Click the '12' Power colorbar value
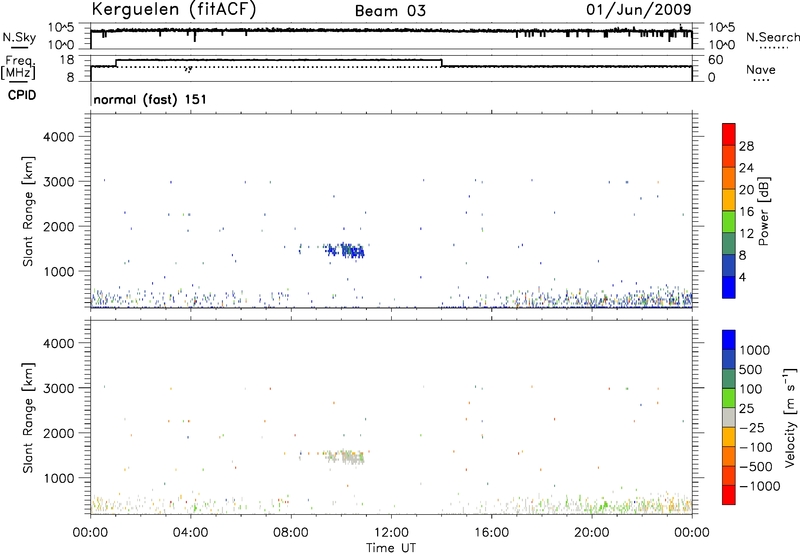 746,234
